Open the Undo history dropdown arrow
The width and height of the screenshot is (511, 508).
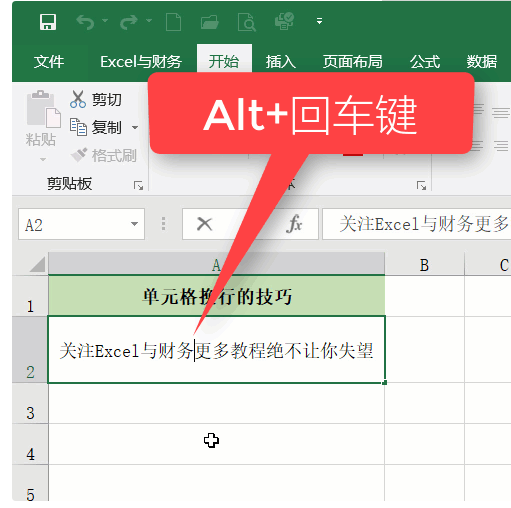point(105,21)
